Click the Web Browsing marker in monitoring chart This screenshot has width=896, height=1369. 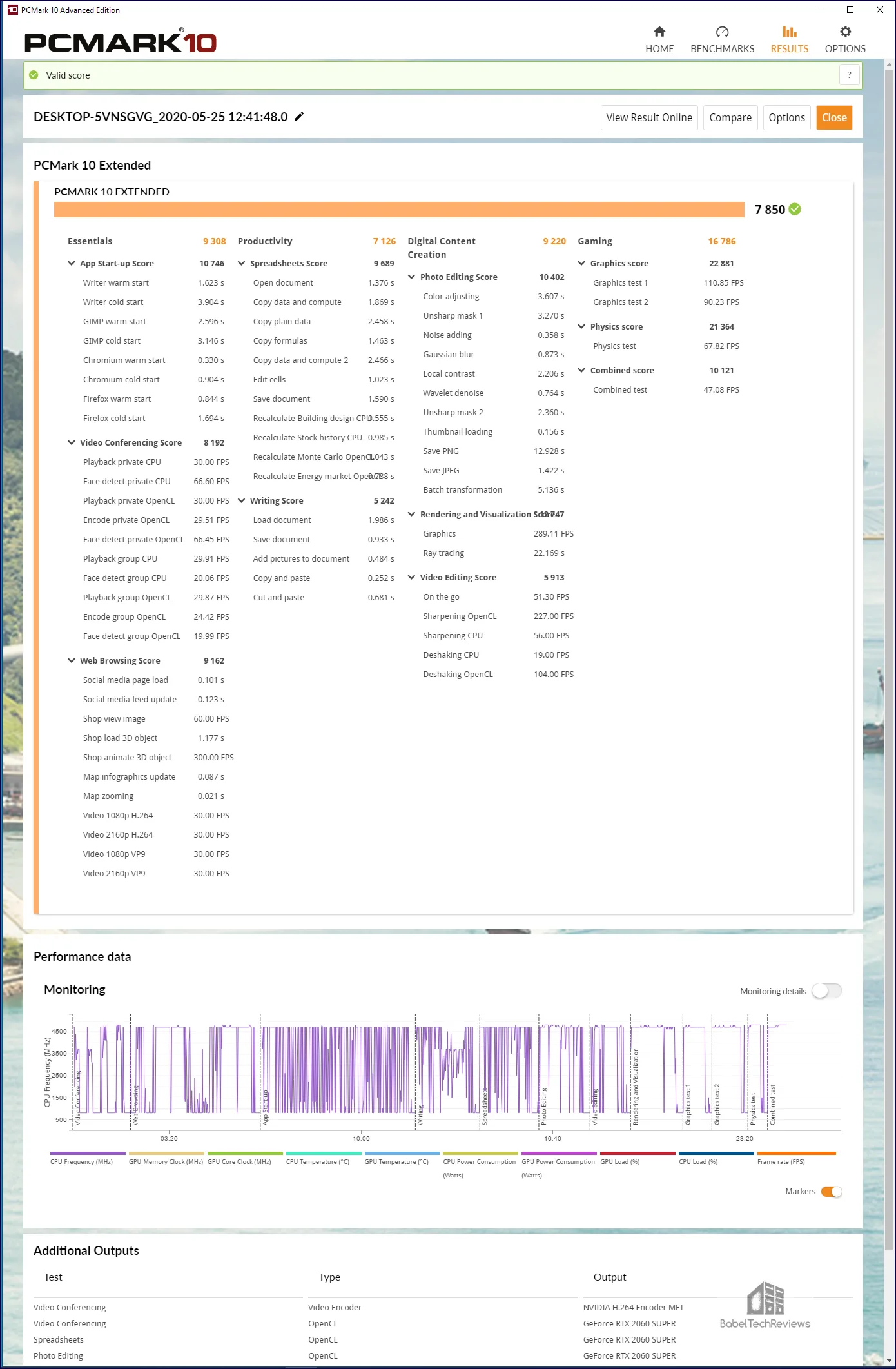pos(135,1106)
